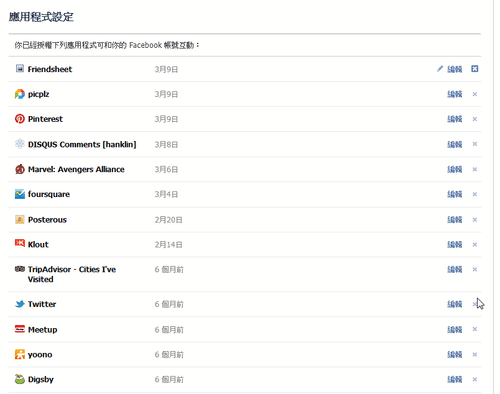Click the Marvel: Avengers Alliance icon
This screenshot has height=394, width=500.
click(x=20, y=169)
